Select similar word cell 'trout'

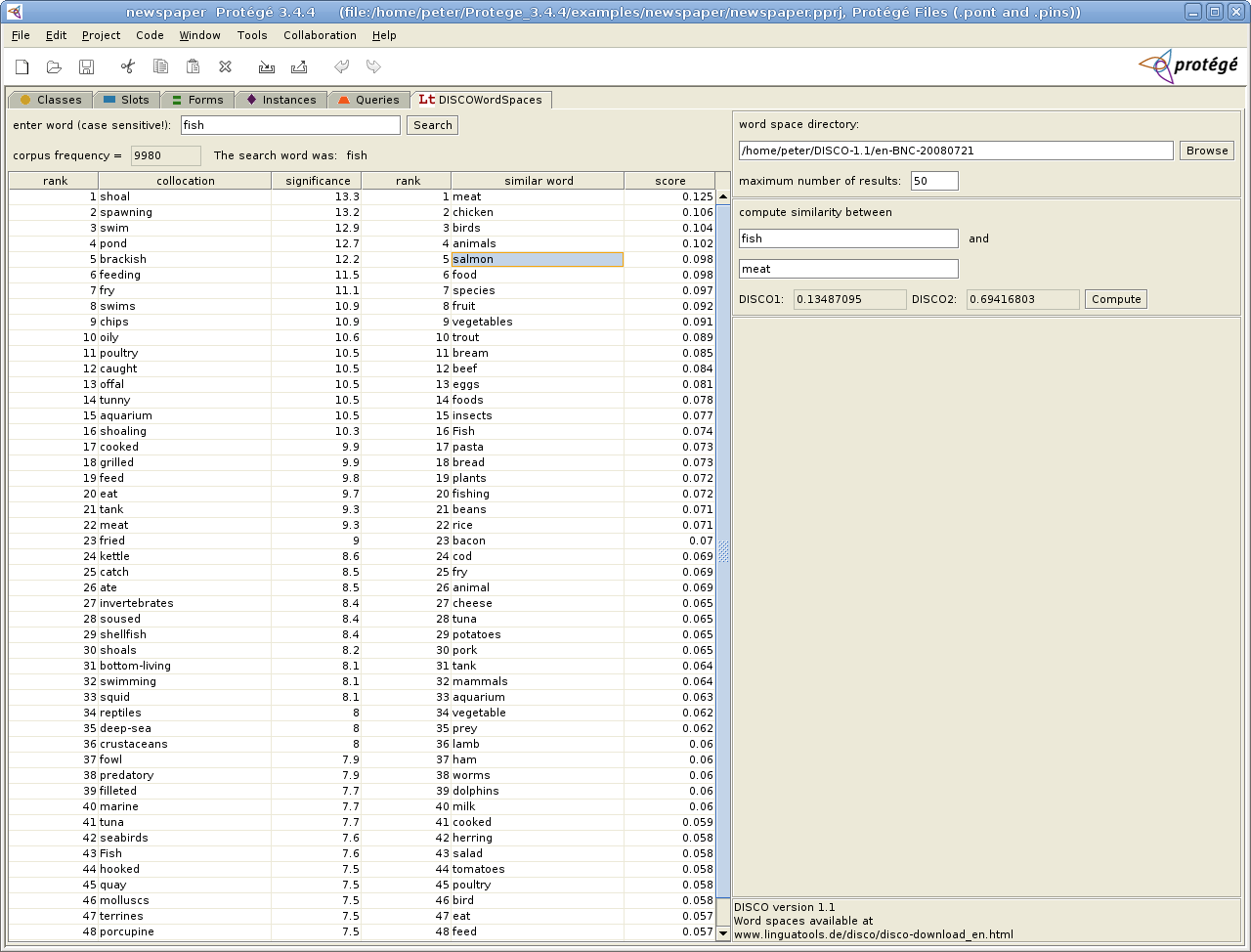[x=538, y=337]
